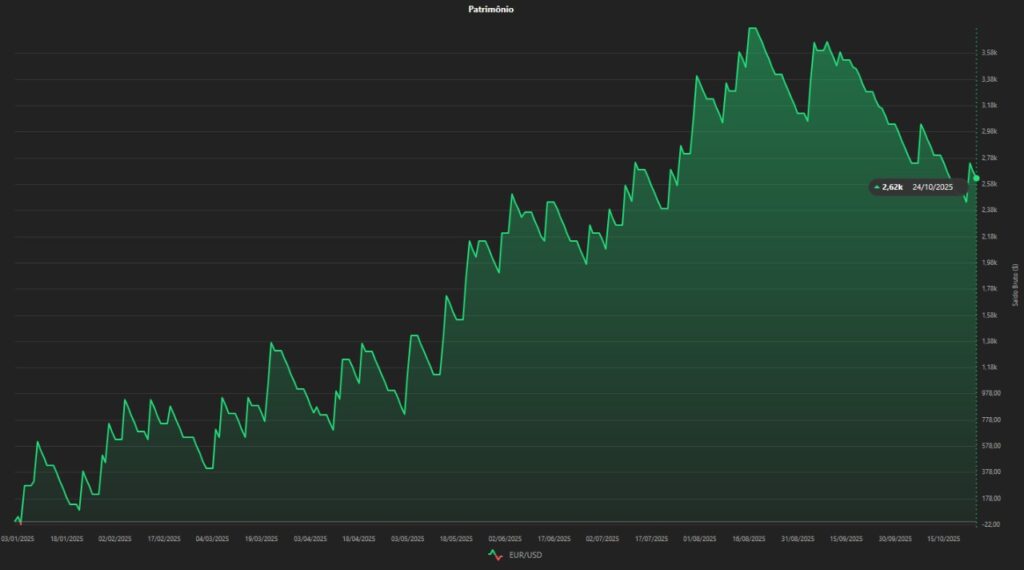Click the 1,98k value axis label
The height and width of the screenshot is (570, 1024).
coord(989,263)
